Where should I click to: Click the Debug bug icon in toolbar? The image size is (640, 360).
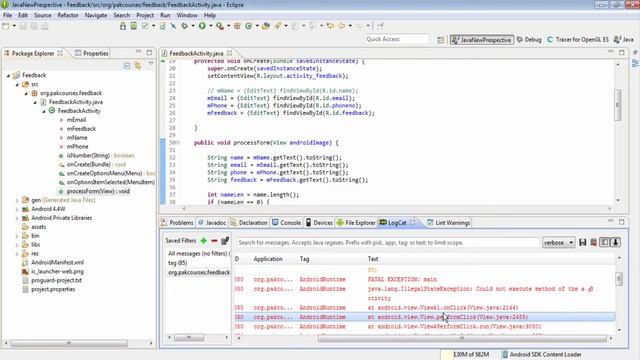184,26
